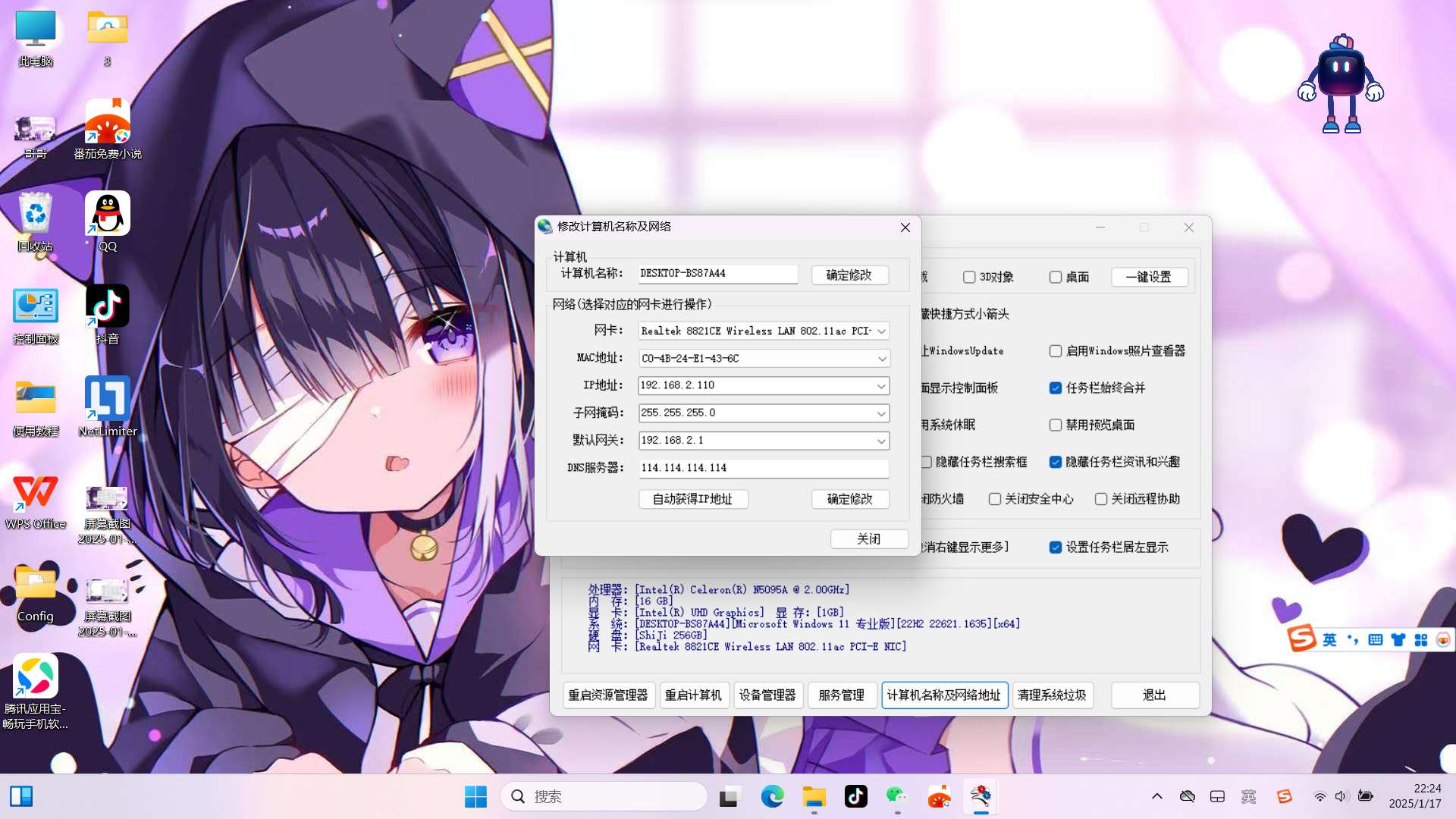Click the DNS服务器 input field
Image resolution: width=1456 pixels, height=819 pixels.
coord(764,468)
